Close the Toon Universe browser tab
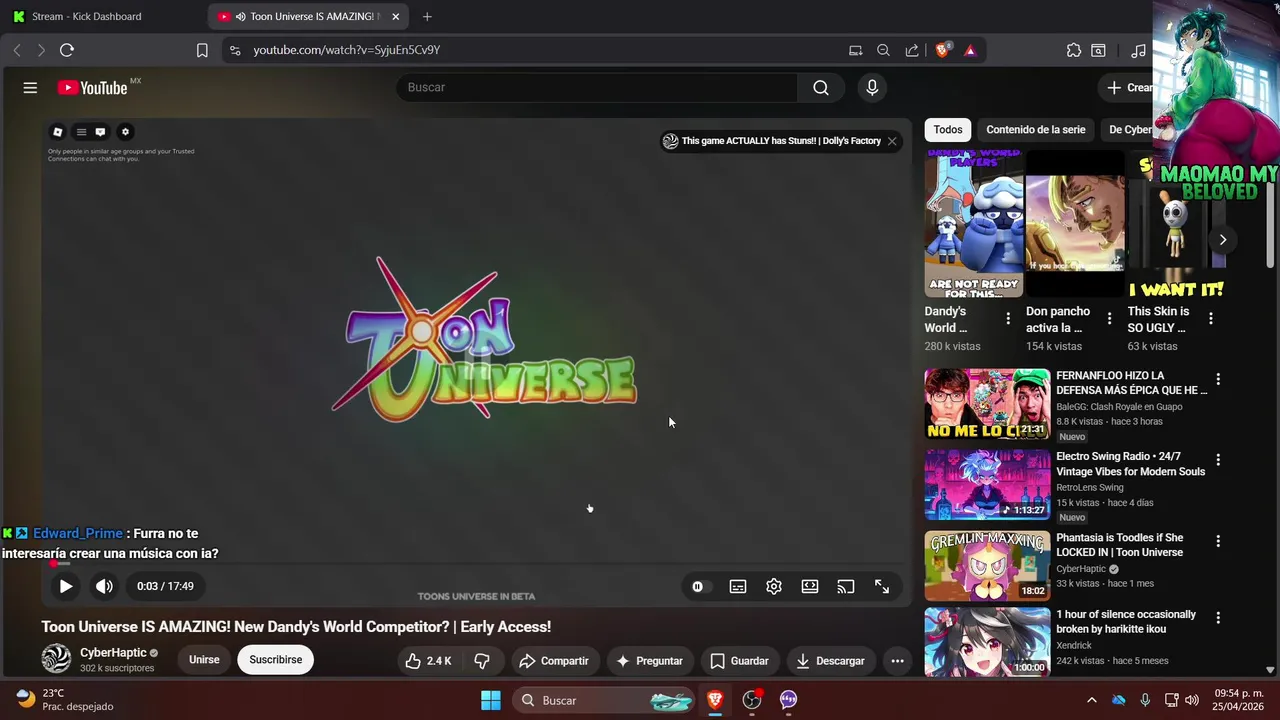 coord(395,17)
